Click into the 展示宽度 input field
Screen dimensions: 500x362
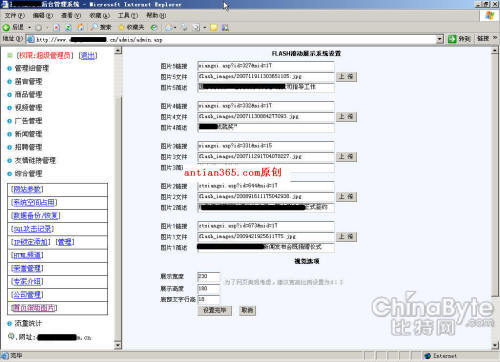[x=209, y=277]
